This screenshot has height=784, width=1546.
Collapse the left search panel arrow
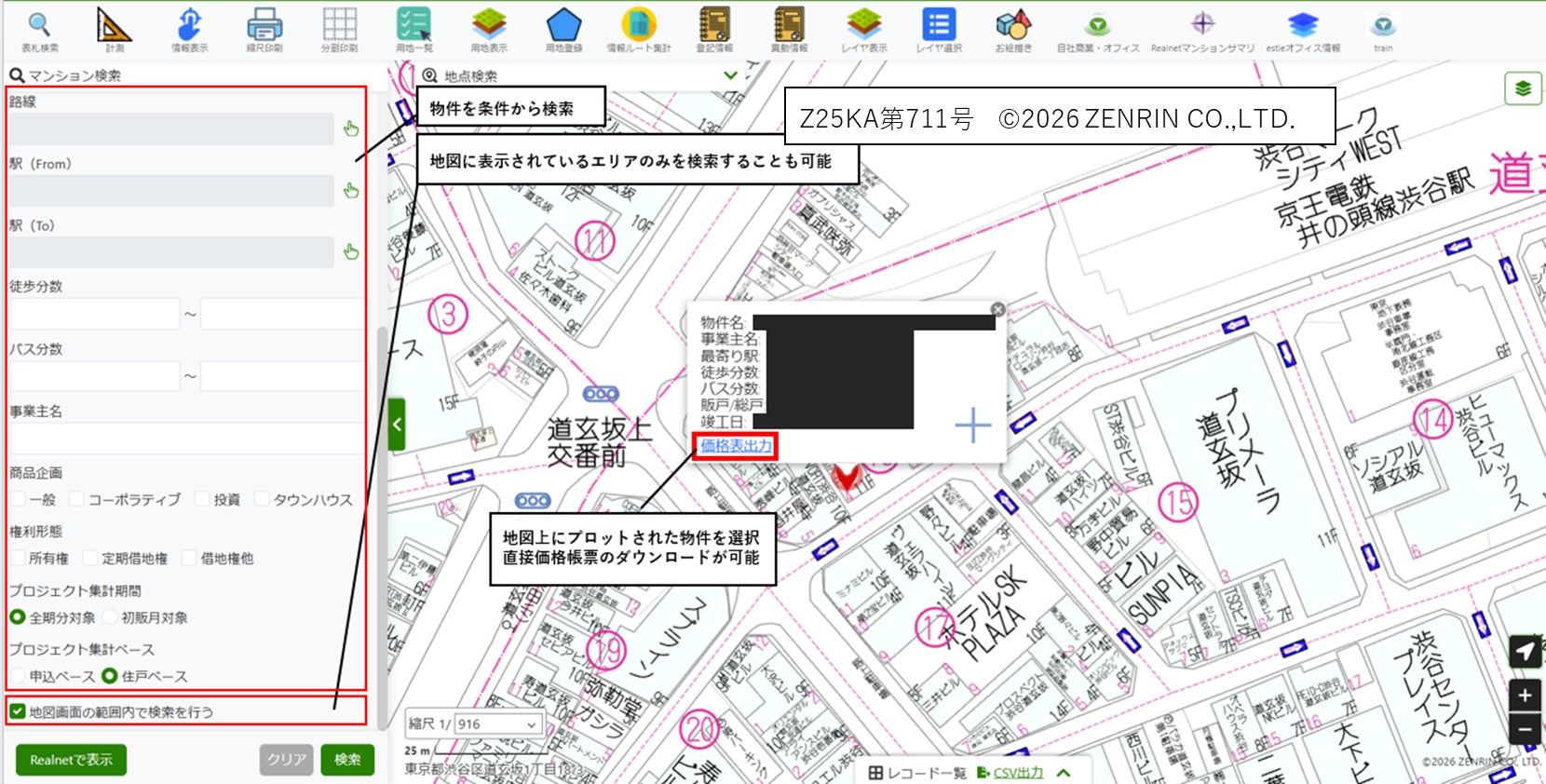397,425
